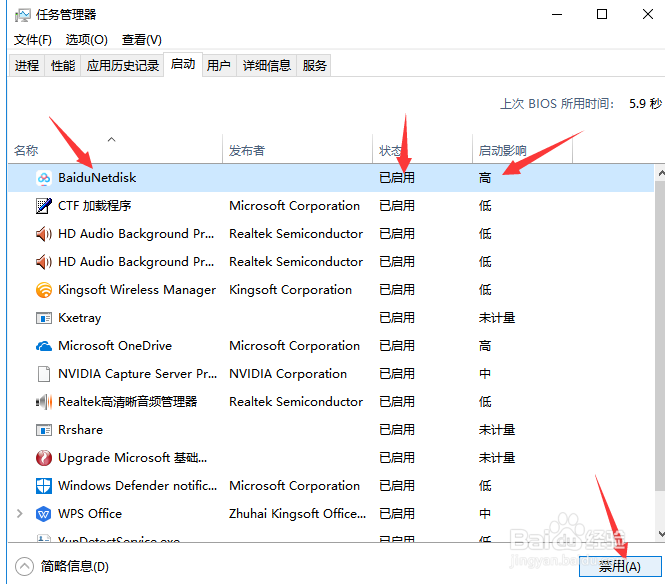The width and height of the screenshot is (665, 584).
Task: Select the Kxetray row name
Action: tap(80, 318)
